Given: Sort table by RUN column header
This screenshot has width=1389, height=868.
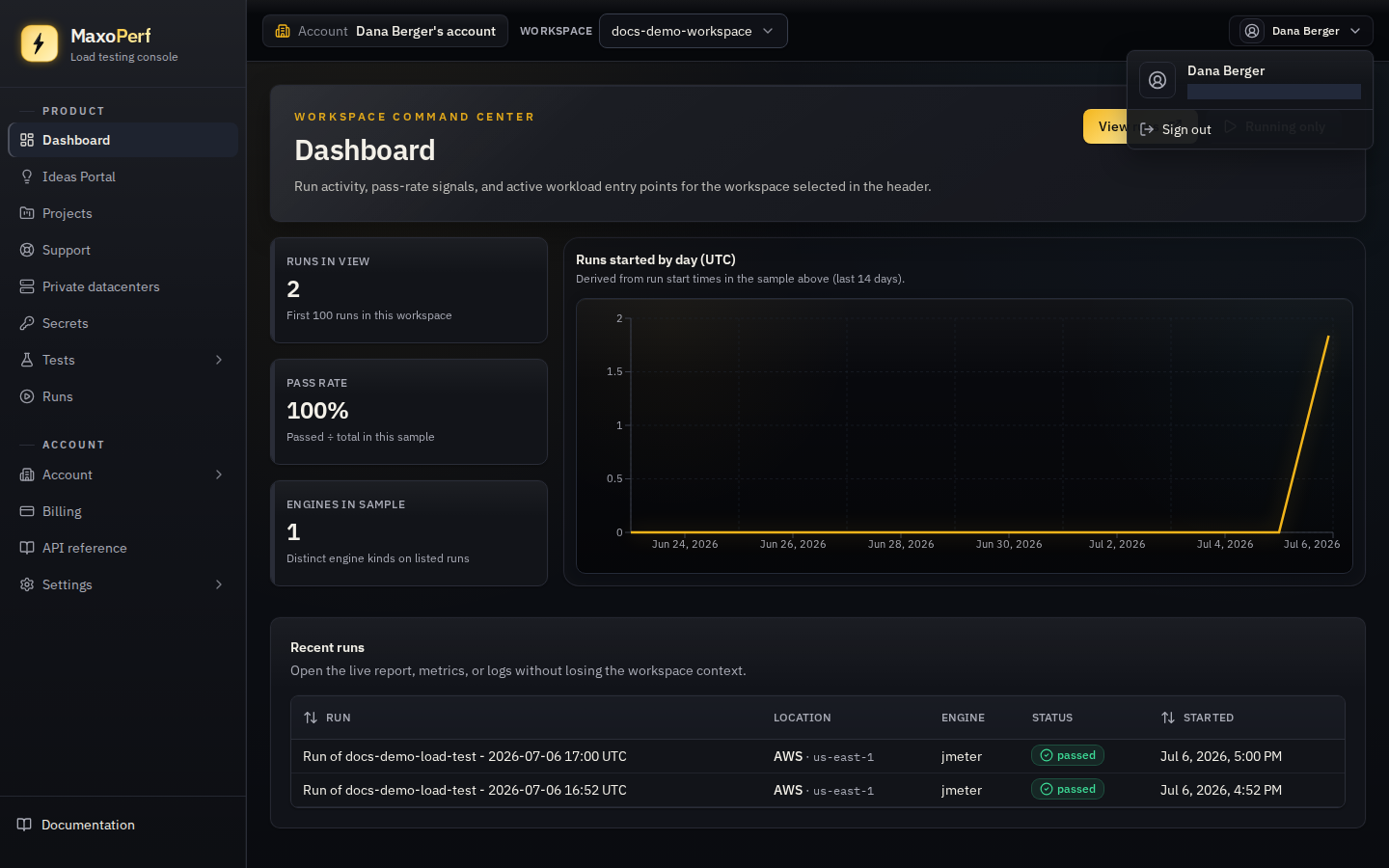Looking at the screenshot, I should pyautogui.click(x=327, y=718).
